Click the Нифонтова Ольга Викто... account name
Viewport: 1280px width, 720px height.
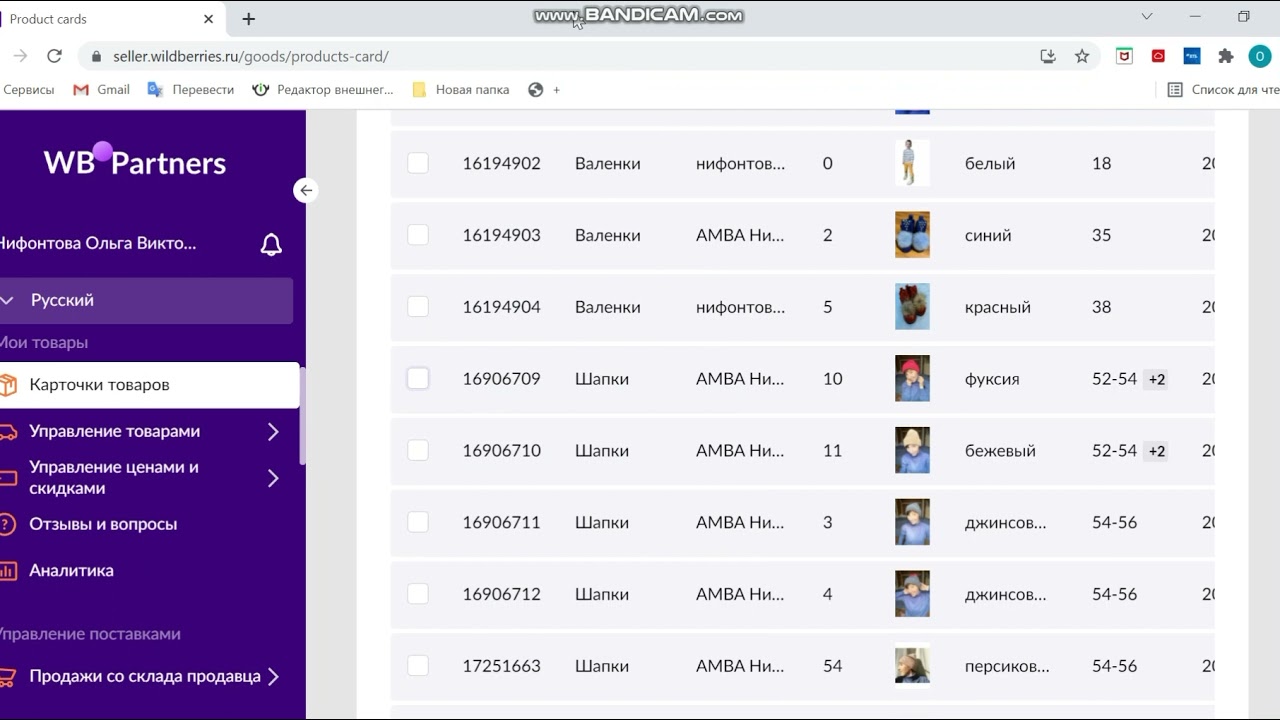[x=97, y=244]
